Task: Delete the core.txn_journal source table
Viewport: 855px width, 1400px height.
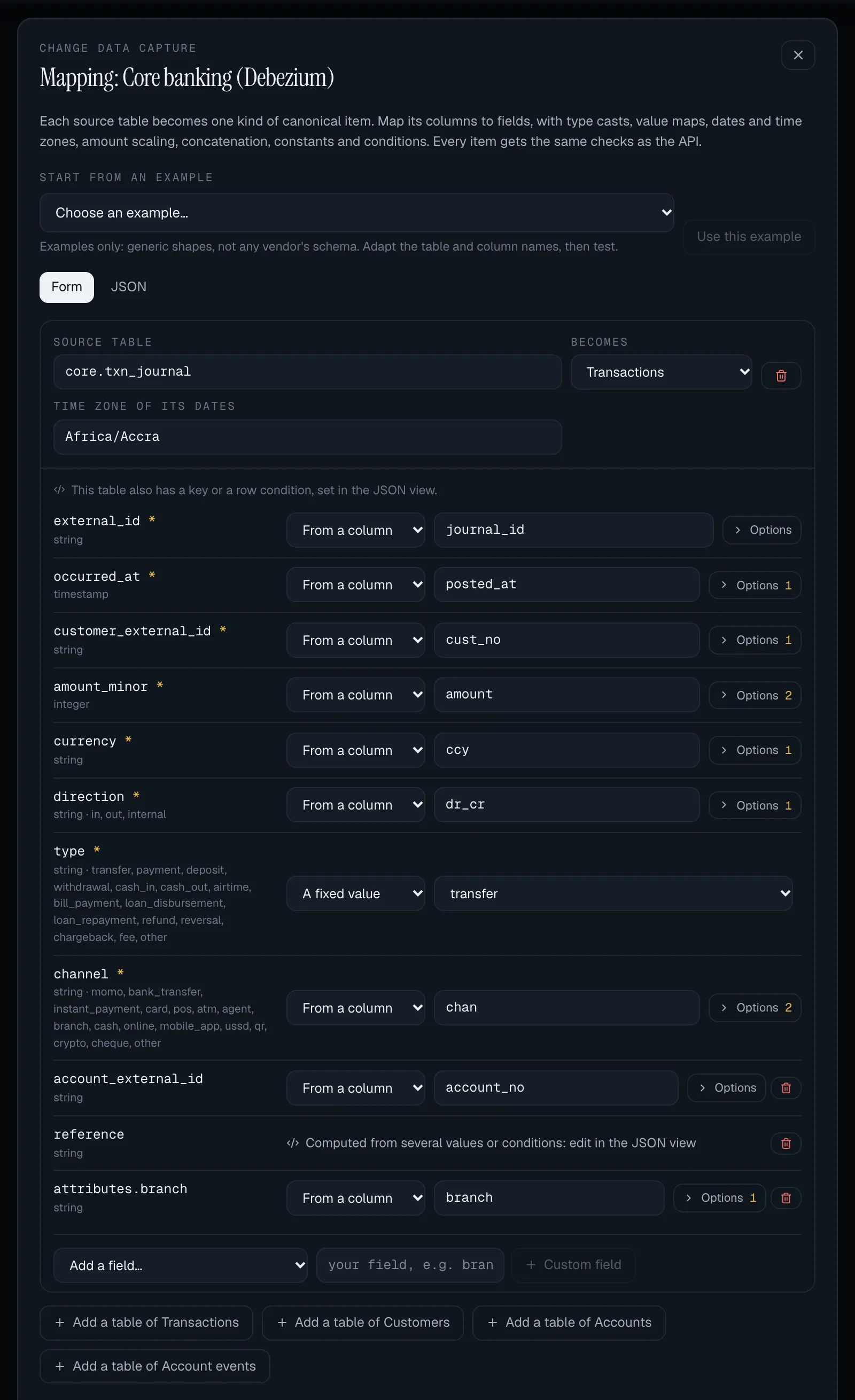Action: pyautogui.click(x=781, y=376)
